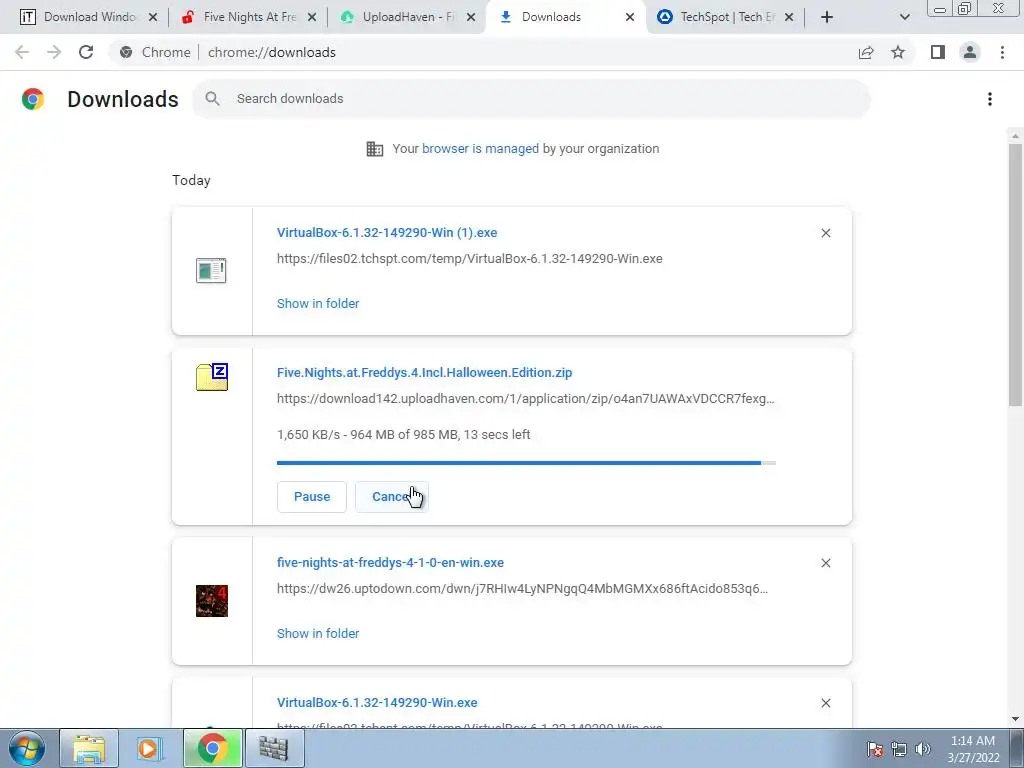Image resolution: width=1024 pixels, height=768 pixels.
Task: Click the scrollbar up arrow
Action: (1015, 136)
